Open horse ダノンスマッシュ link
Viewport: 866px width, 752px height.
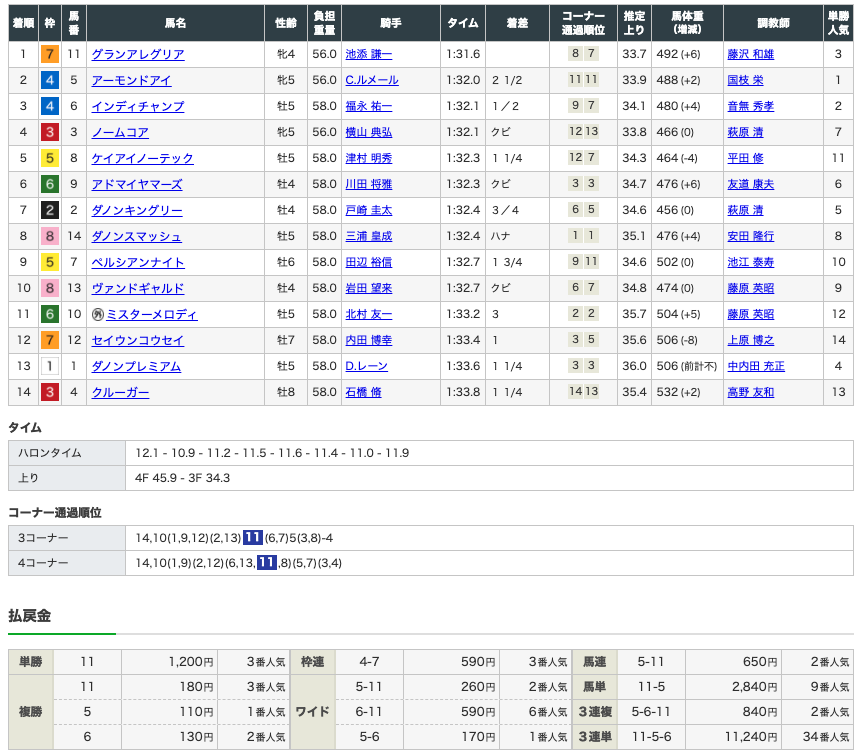136,236
